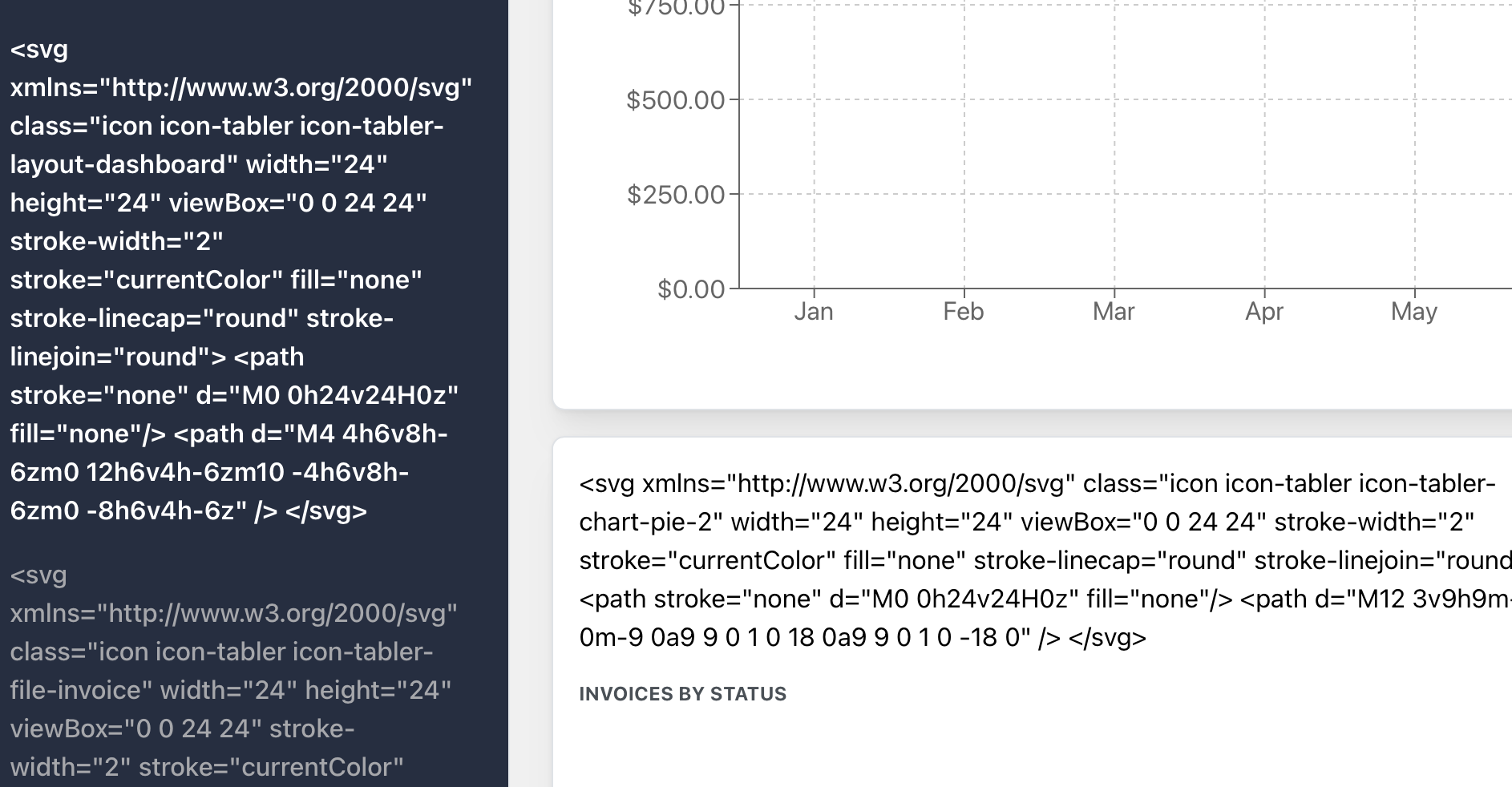Click the icon-tabler-layout-dashboard class text
Image resolution: width=1512 pixels, height=787 pixels.
coord(224,144)
